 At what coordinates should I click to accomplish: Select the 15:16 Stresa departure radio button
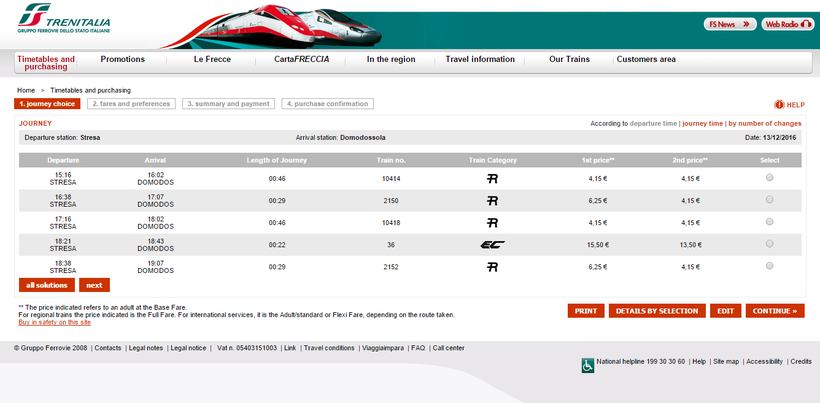(769, 178)
